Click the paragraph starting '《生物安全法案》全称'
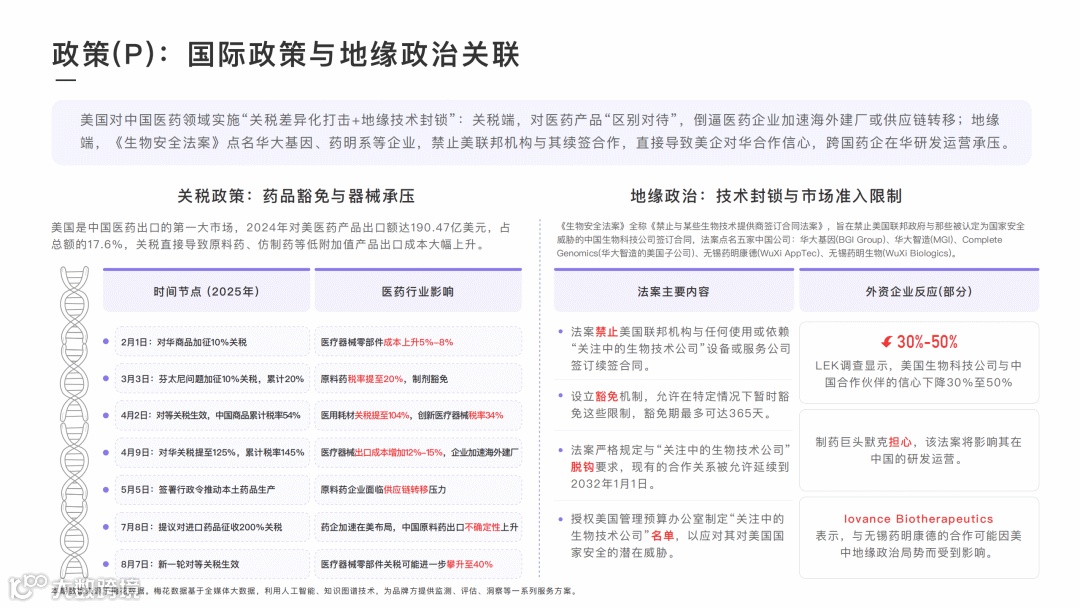 pos(791,240)
